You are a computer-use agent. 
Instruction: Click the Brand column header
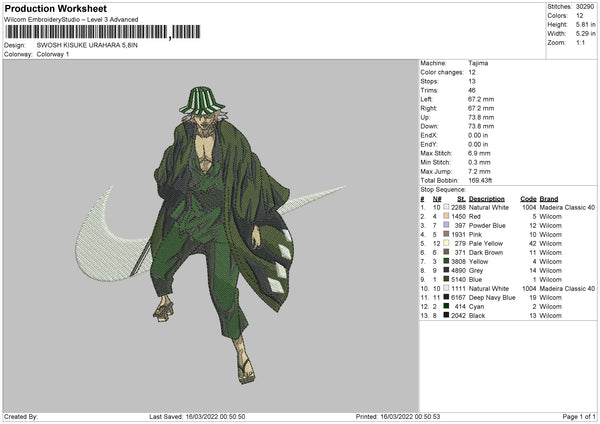[549, 199]
